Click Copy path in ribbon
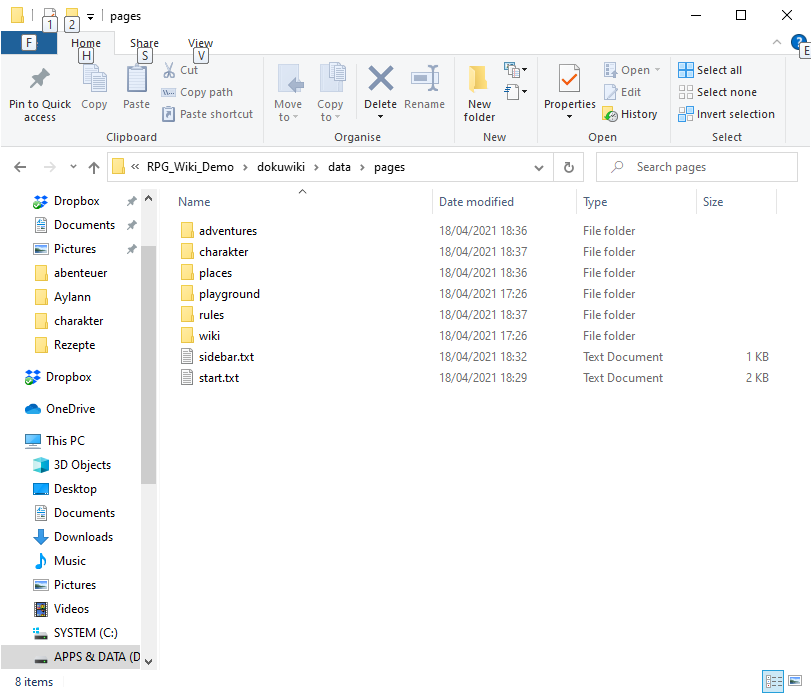 click(x=197, y=92)
